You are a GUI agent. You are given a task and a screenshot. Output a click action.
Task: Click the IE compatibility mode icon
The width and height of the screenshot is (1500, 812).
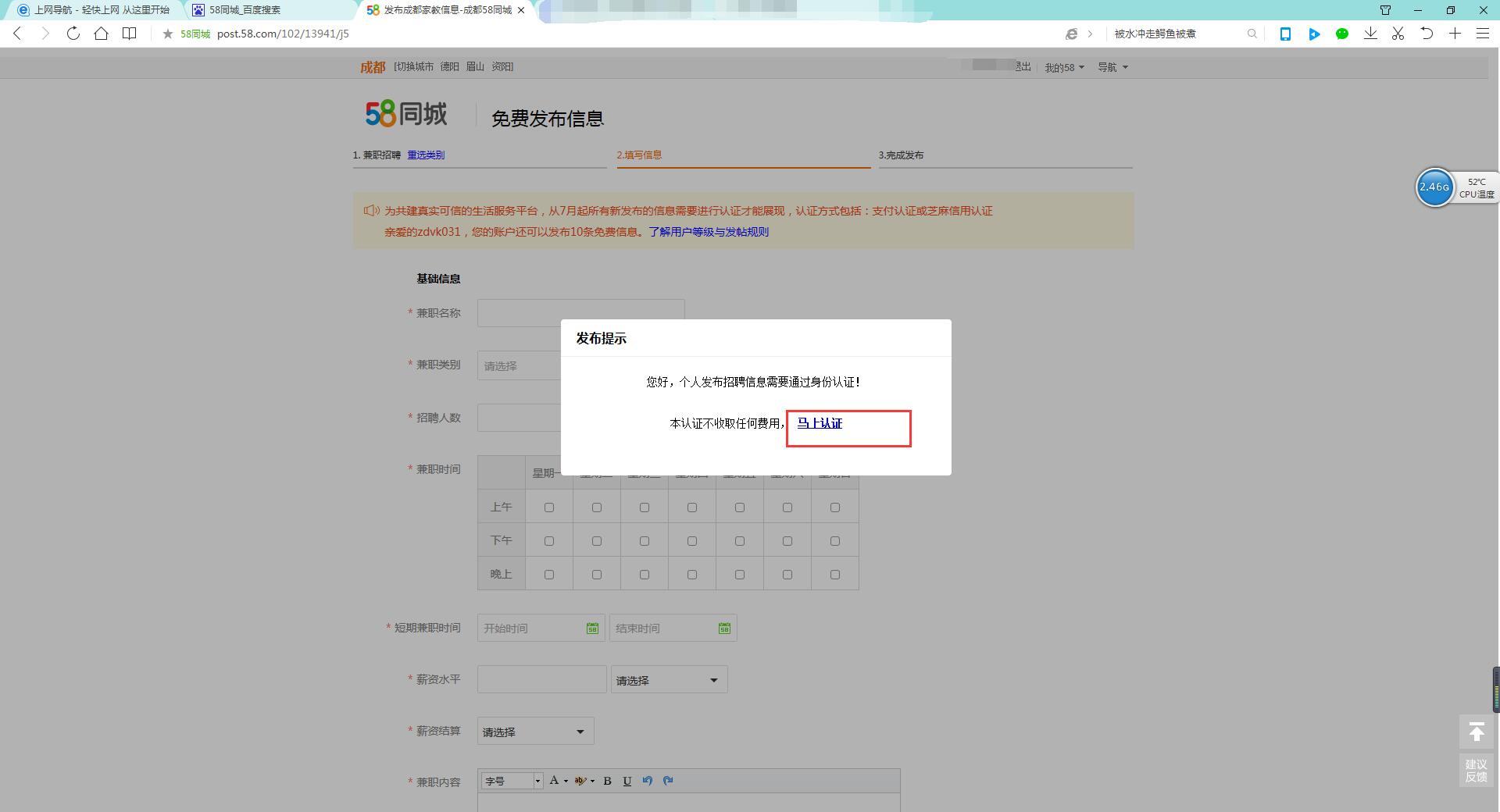pos(1072,34)
